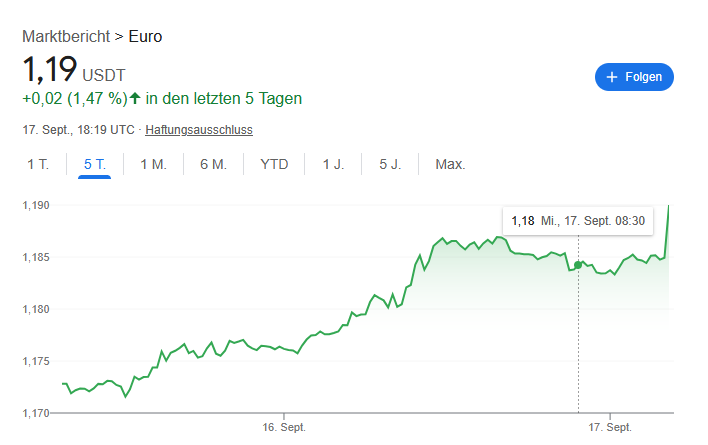Open the Haftungsausschluss disclaimer link
708x445 pixels.
[x=198, y=130]
